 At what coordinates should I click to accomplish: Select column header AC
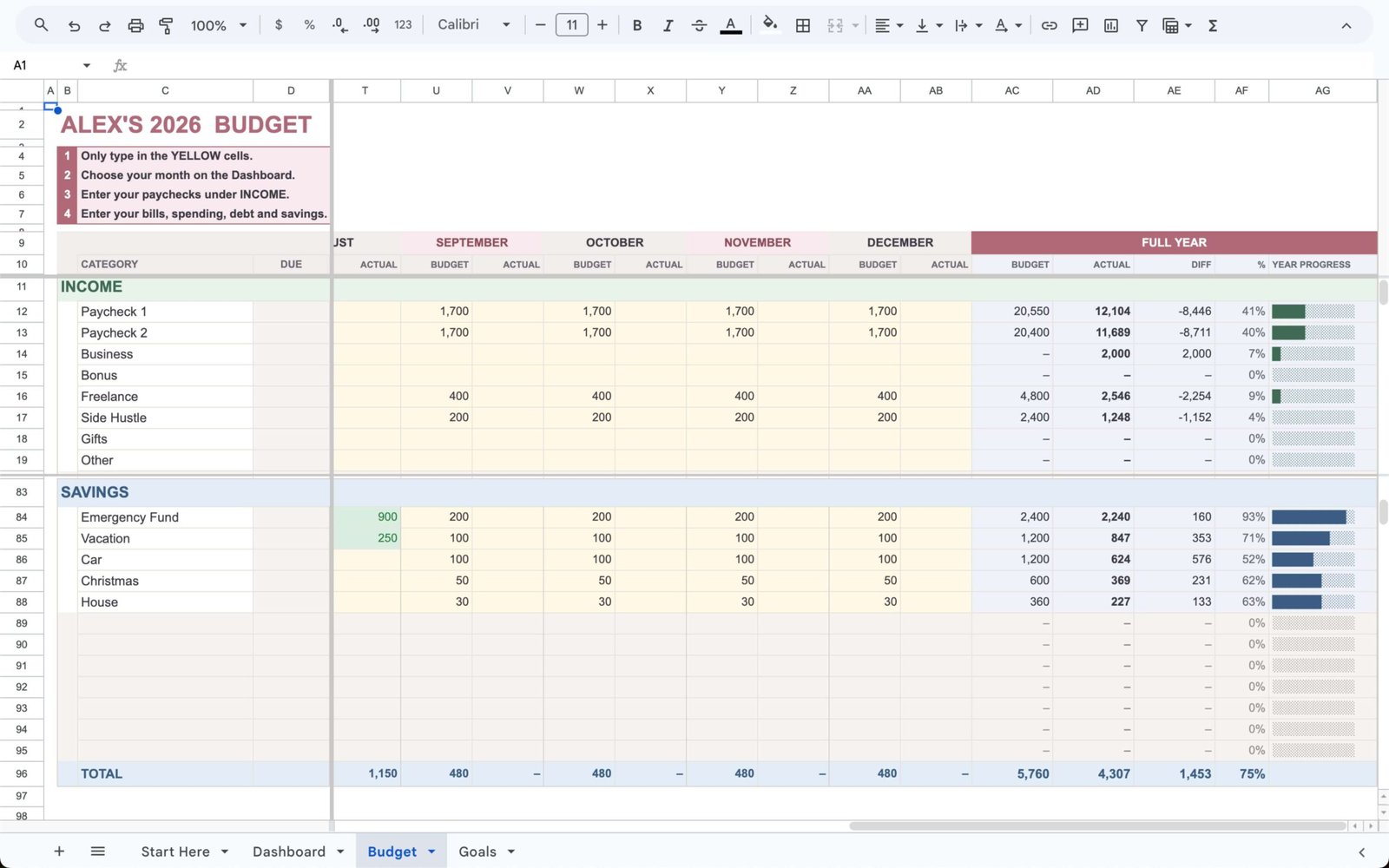coord(1012,90)
